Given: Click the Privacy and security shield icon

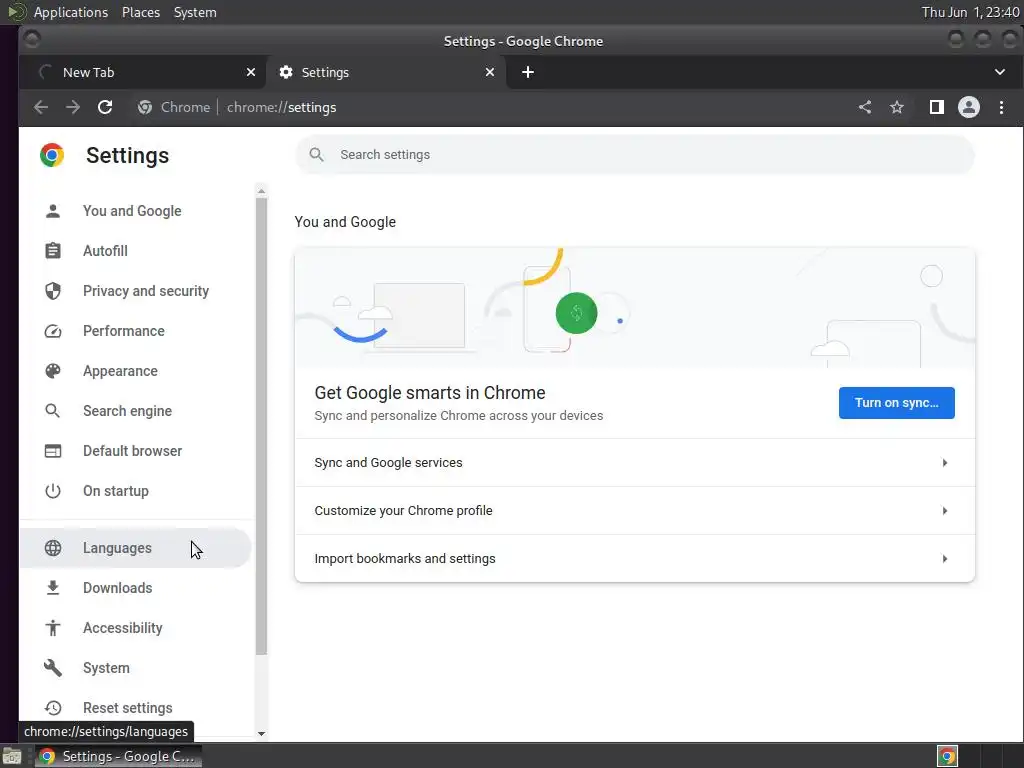Looking at the screenshot, I should [53, 291].
